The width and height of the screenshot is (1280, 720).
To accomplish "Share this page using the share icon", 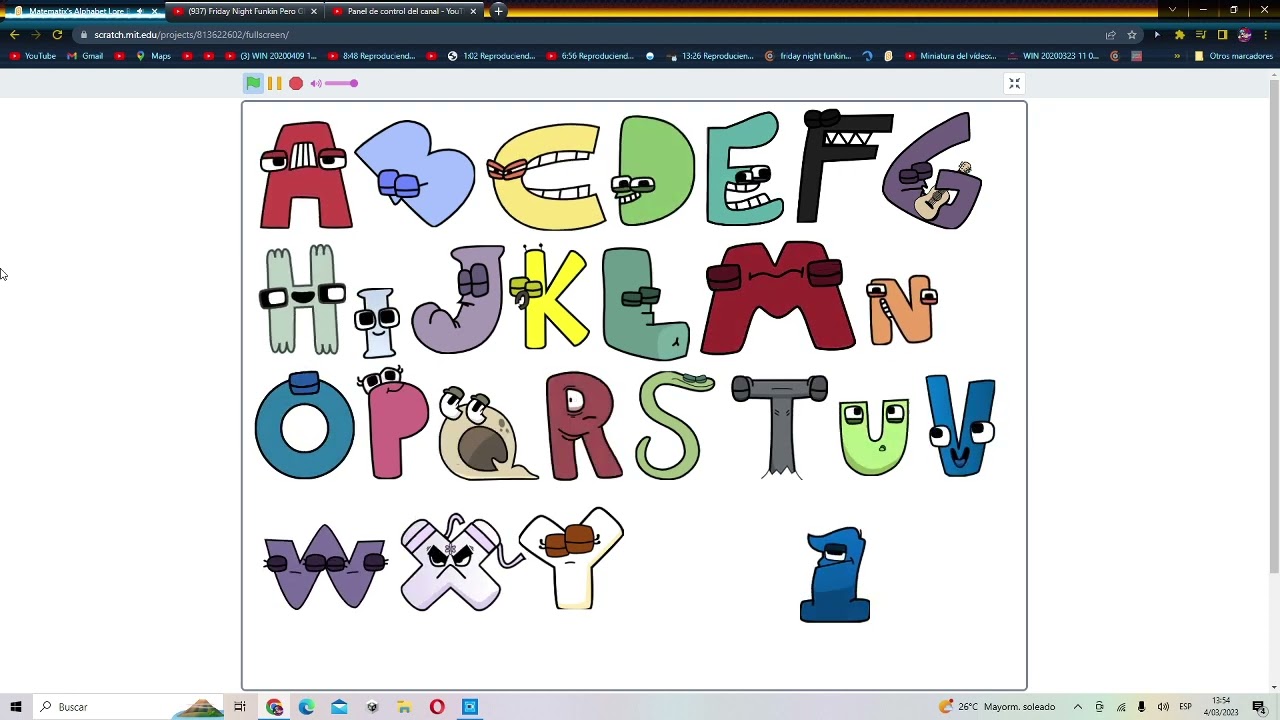I will [x=1110, y=35].
